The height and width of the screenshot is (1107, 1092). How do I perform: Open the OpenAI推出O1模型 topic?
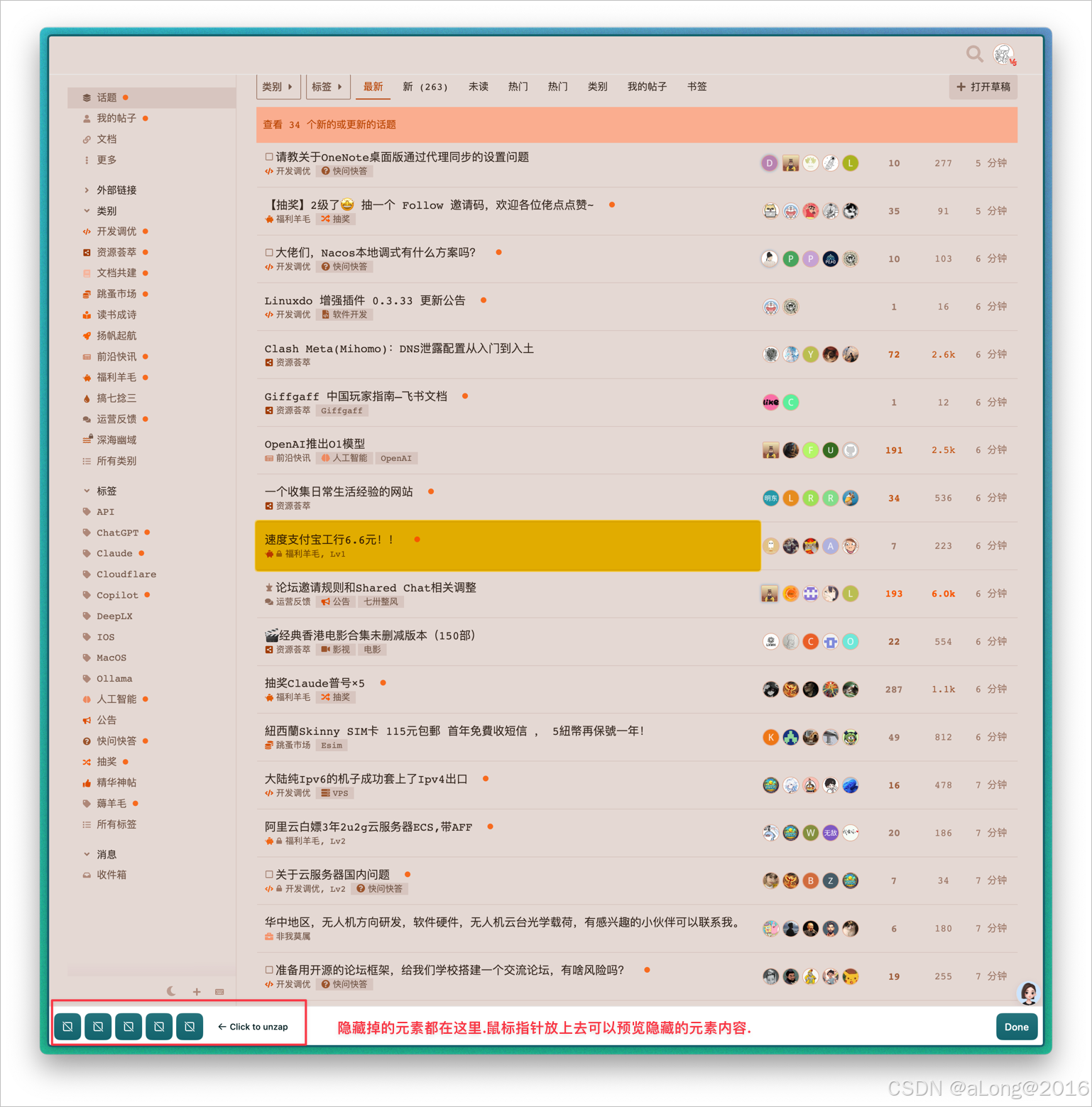[x=315, y=444]
